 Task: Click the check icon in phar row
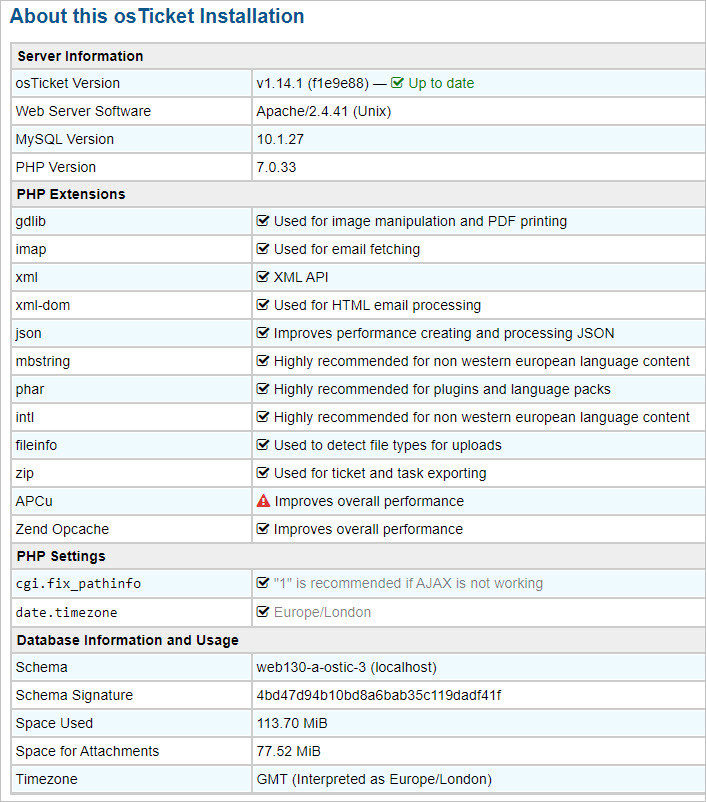tap(263, 389)
